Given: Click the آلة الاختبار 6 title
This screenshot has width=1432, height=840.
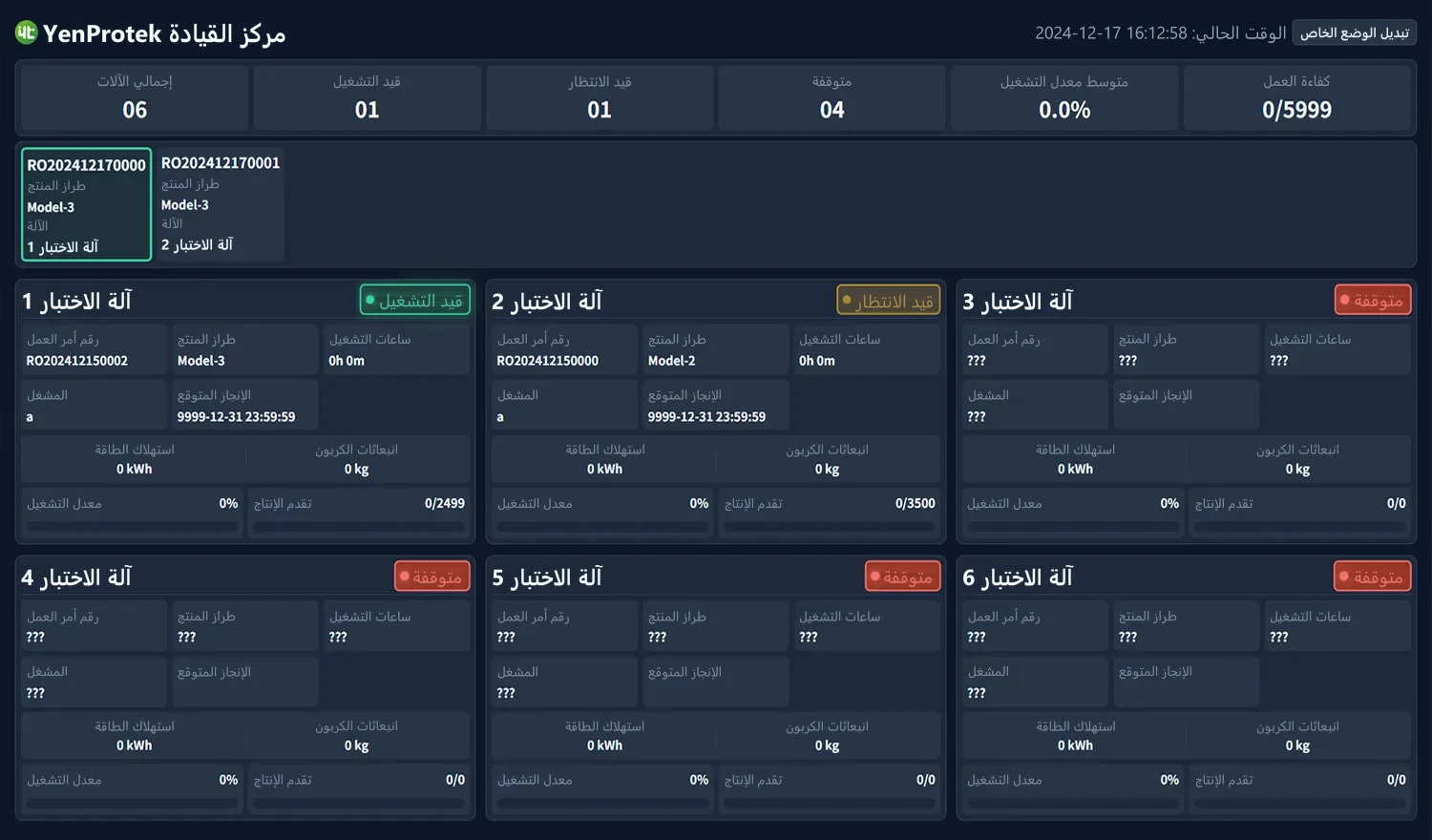Looking at the screenshot, I should [x=1018, y=577].
